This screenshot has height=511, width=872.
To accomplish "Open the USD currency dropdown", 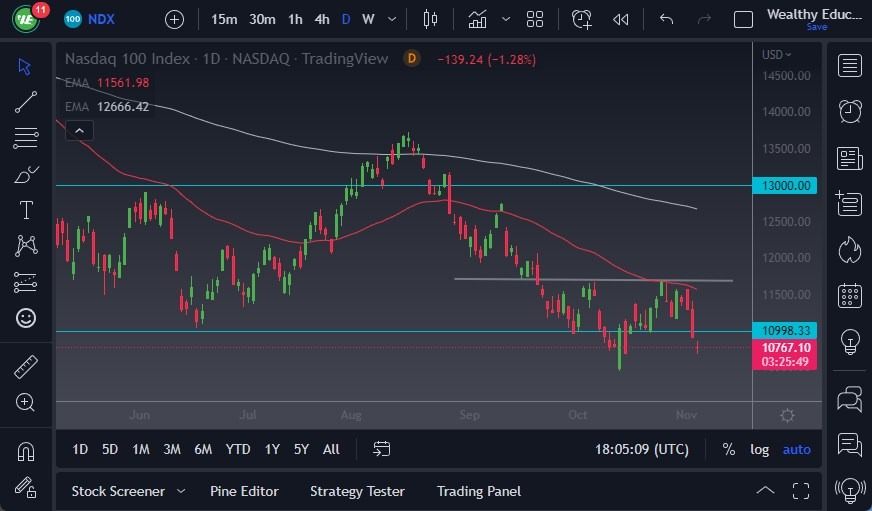I will [x=776, y=54].
